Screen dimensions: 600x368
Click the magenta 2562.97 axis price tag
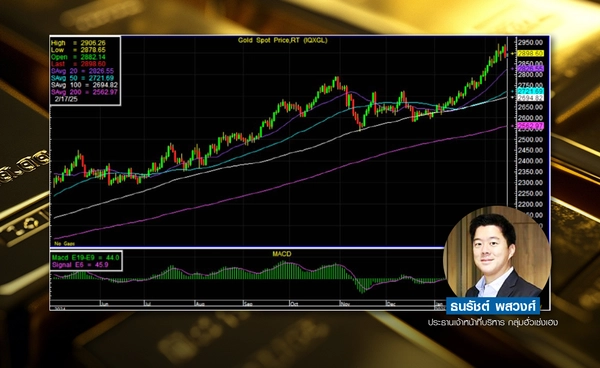[x=530, y=126]
